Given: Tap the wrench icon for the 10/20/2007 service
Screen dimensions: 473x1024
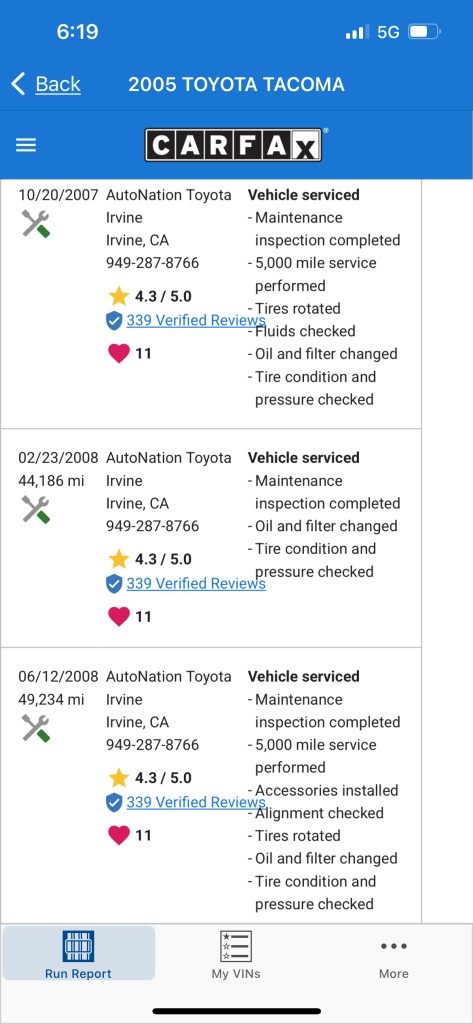Looking at the screenshot, I should pyautogui.click(x=36, y=223).
